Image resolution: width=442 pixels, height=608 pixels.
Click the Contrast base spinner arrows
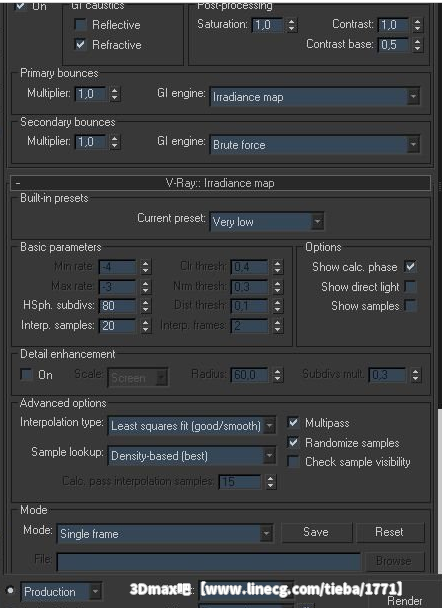418,45
